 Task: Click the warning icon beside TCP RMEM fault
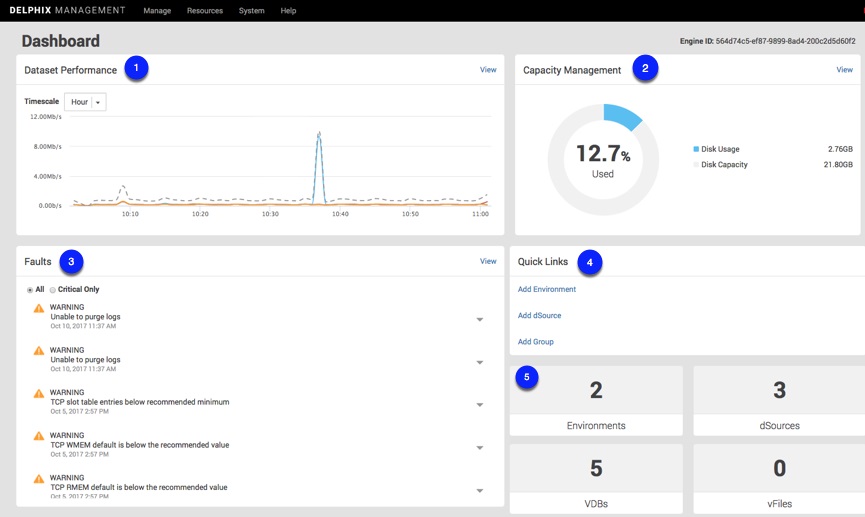pos(39,480)
